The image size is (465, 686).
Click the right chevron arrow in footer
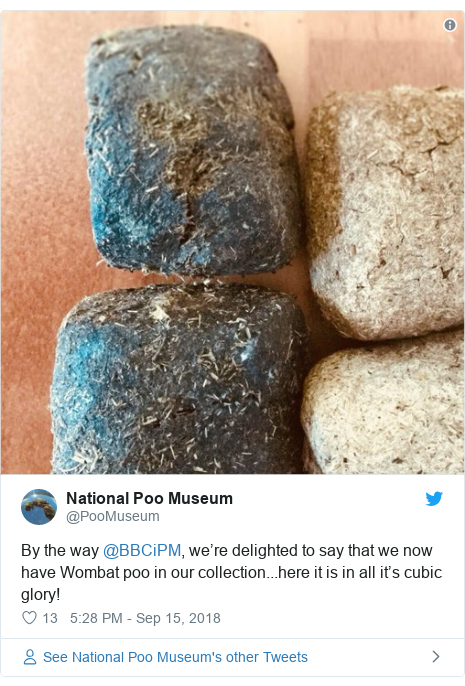(x=436, y=656)
